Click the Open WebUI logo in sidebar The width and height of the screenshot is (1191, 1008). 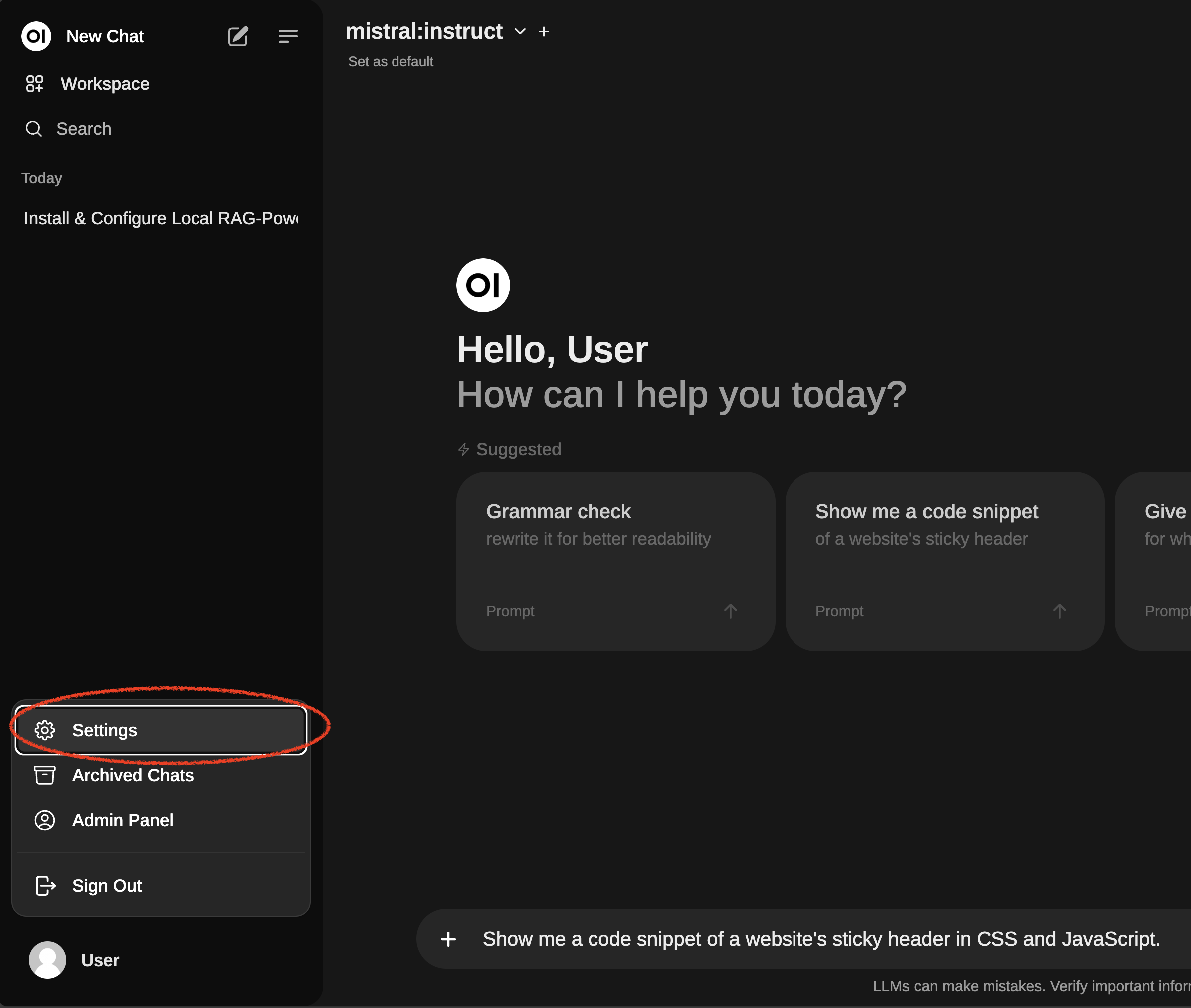click(36, 36)
